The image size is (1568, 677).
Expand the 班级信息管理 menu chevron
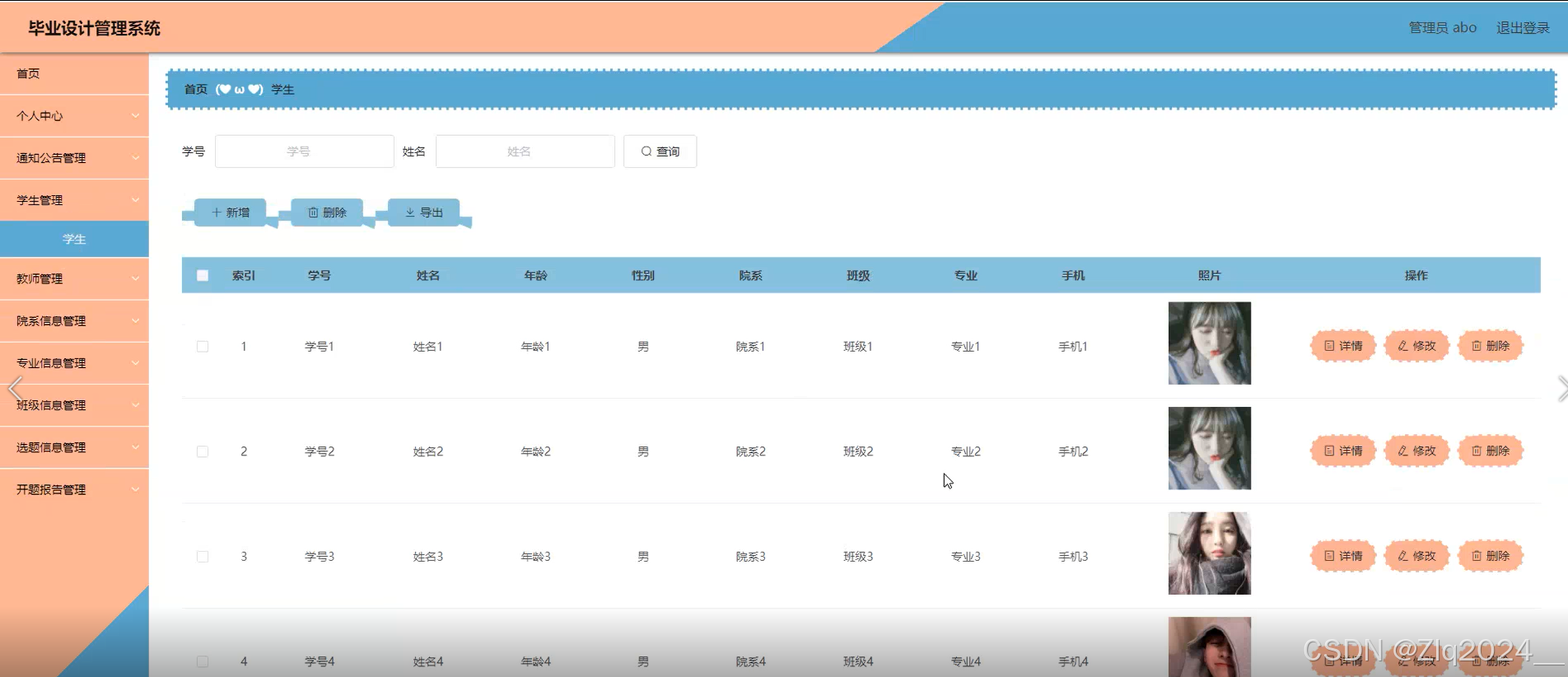135,405
